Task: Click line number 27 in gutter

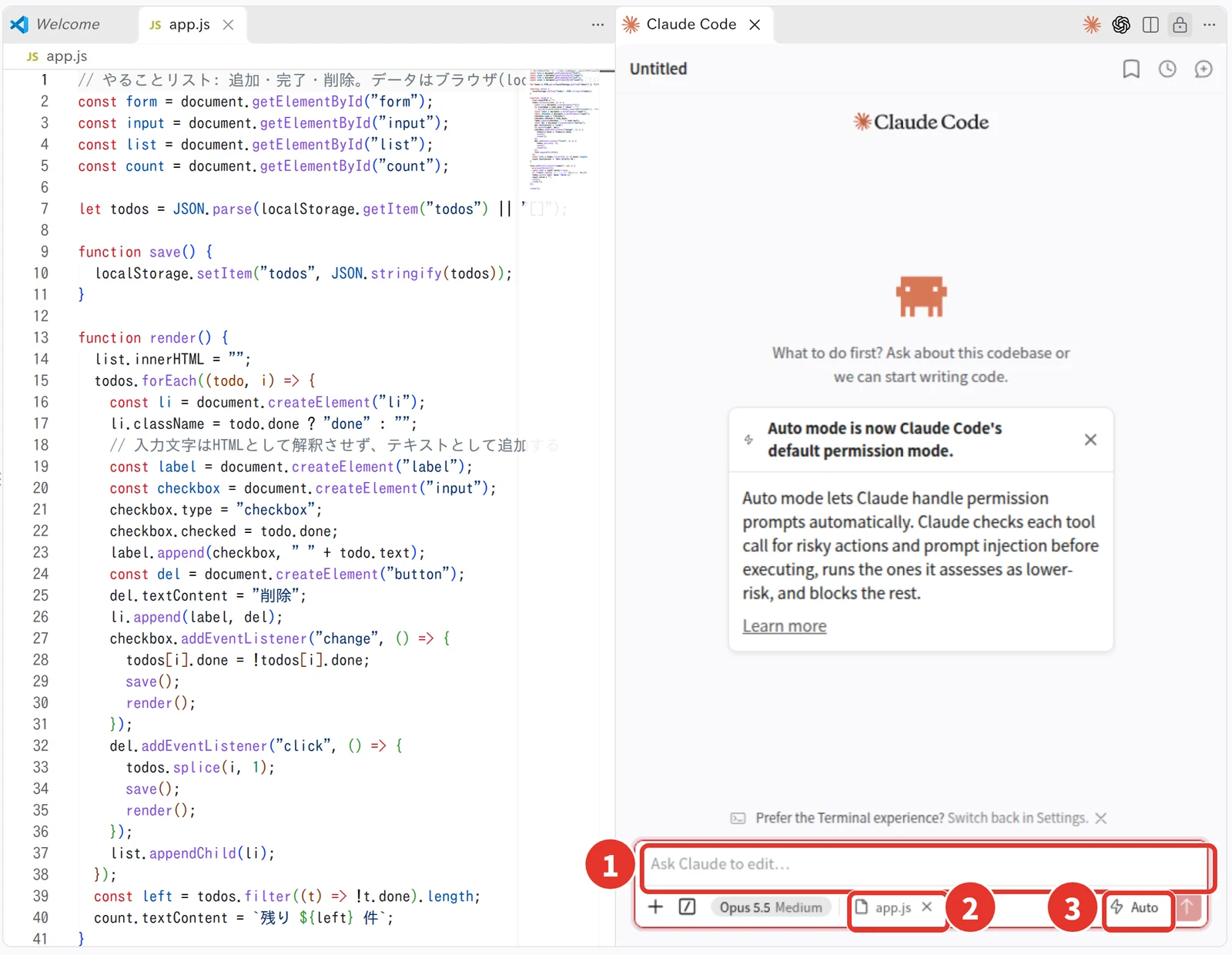Action: pos(40,638)
